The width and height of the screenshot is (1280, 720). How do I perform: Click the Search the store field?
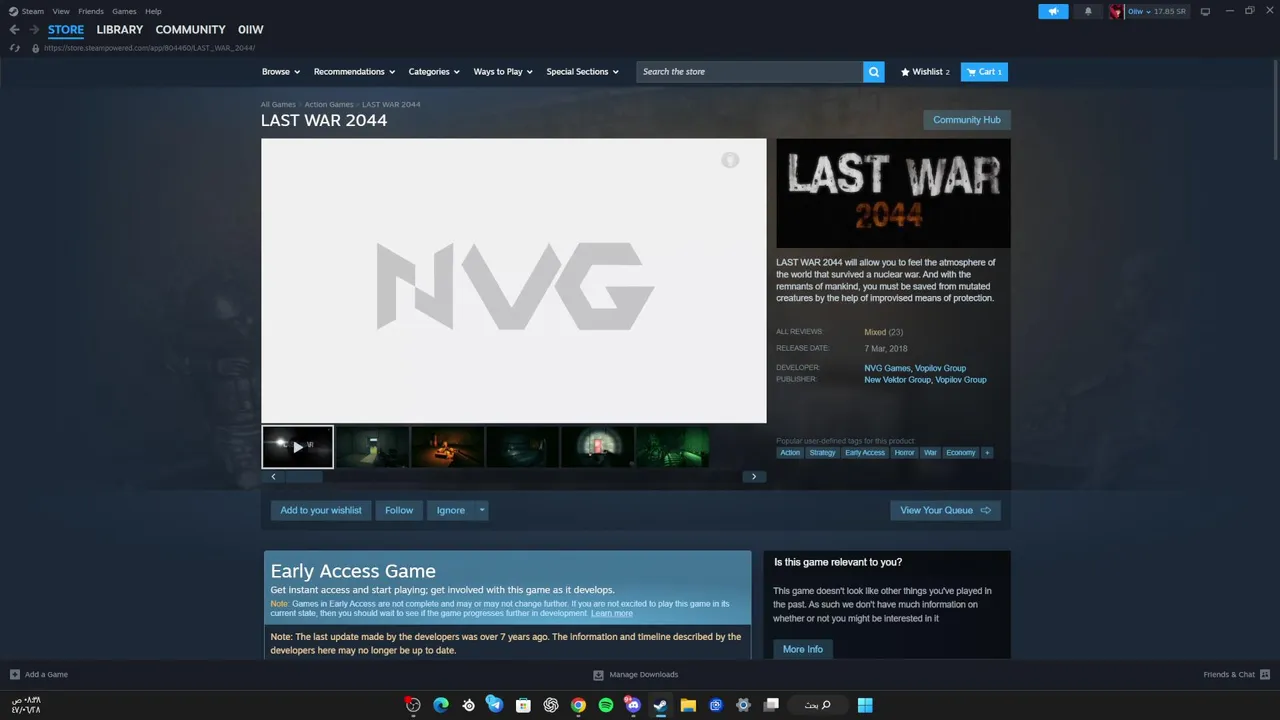pyautogui.click(x=750, y=72)
